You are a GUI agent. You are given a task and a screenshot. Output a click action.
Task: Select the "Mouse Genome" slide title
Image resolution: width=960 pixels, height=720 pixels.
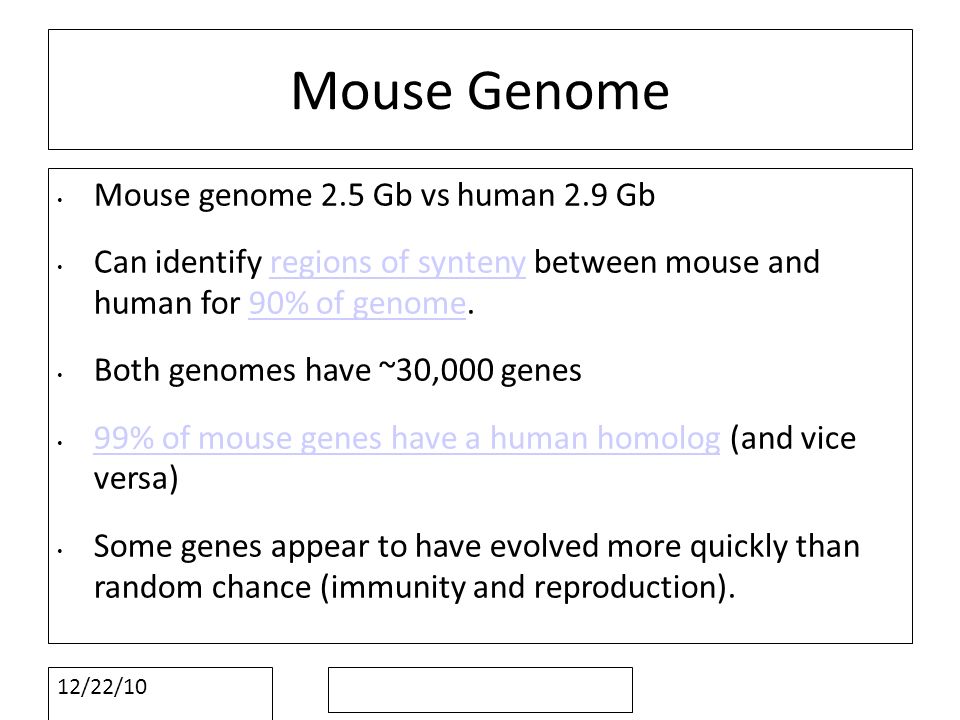[480, 91]
